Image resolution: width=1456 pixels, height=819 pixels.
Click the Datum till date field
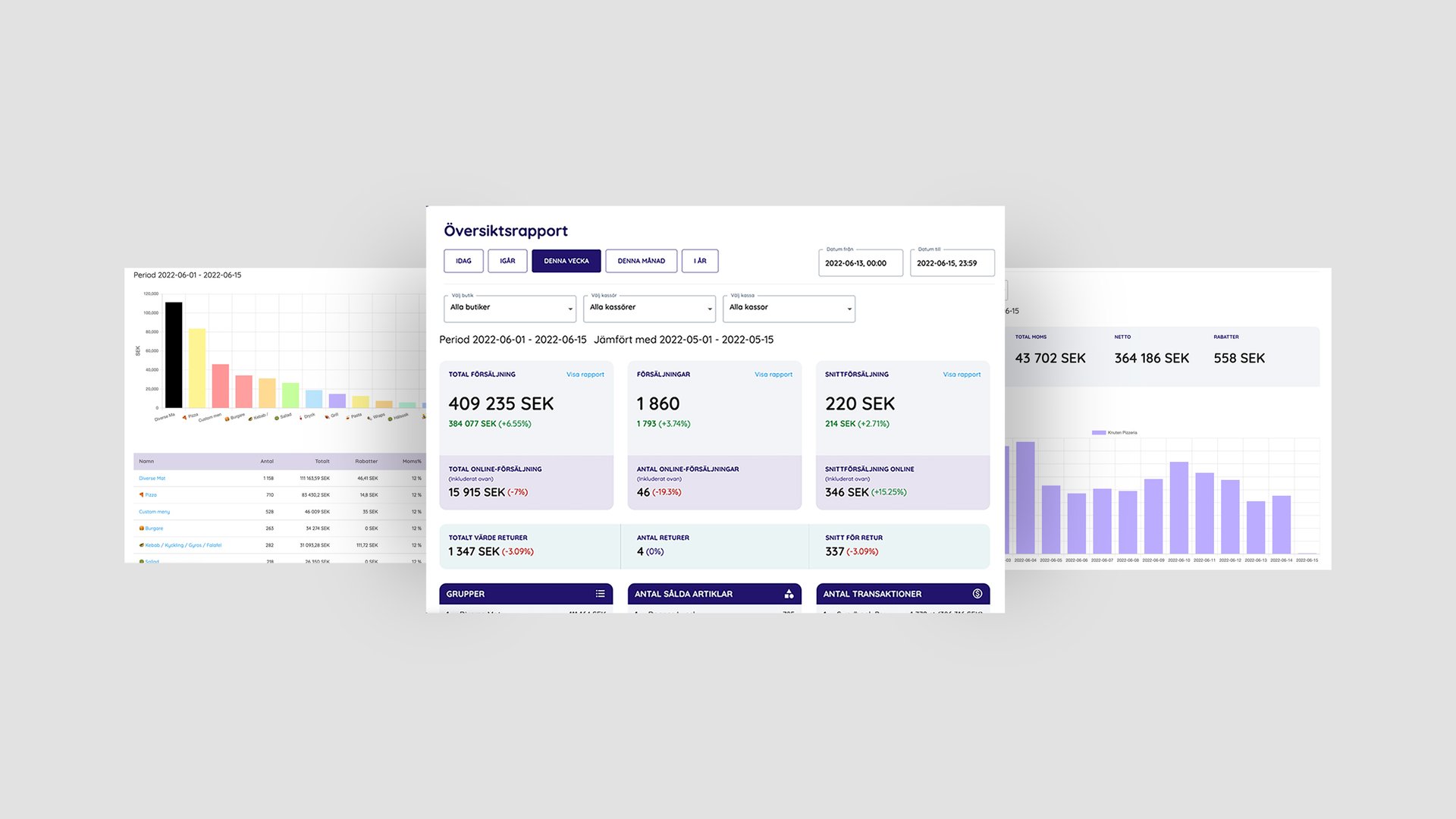pyautogui.click(x=952, y=263)
